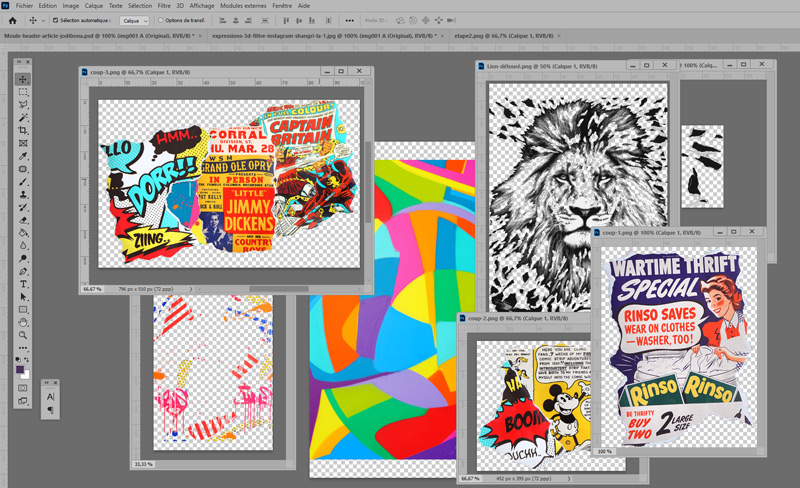
Task: Open the Calque dropdown in options bar
Action: pos(134,20)
